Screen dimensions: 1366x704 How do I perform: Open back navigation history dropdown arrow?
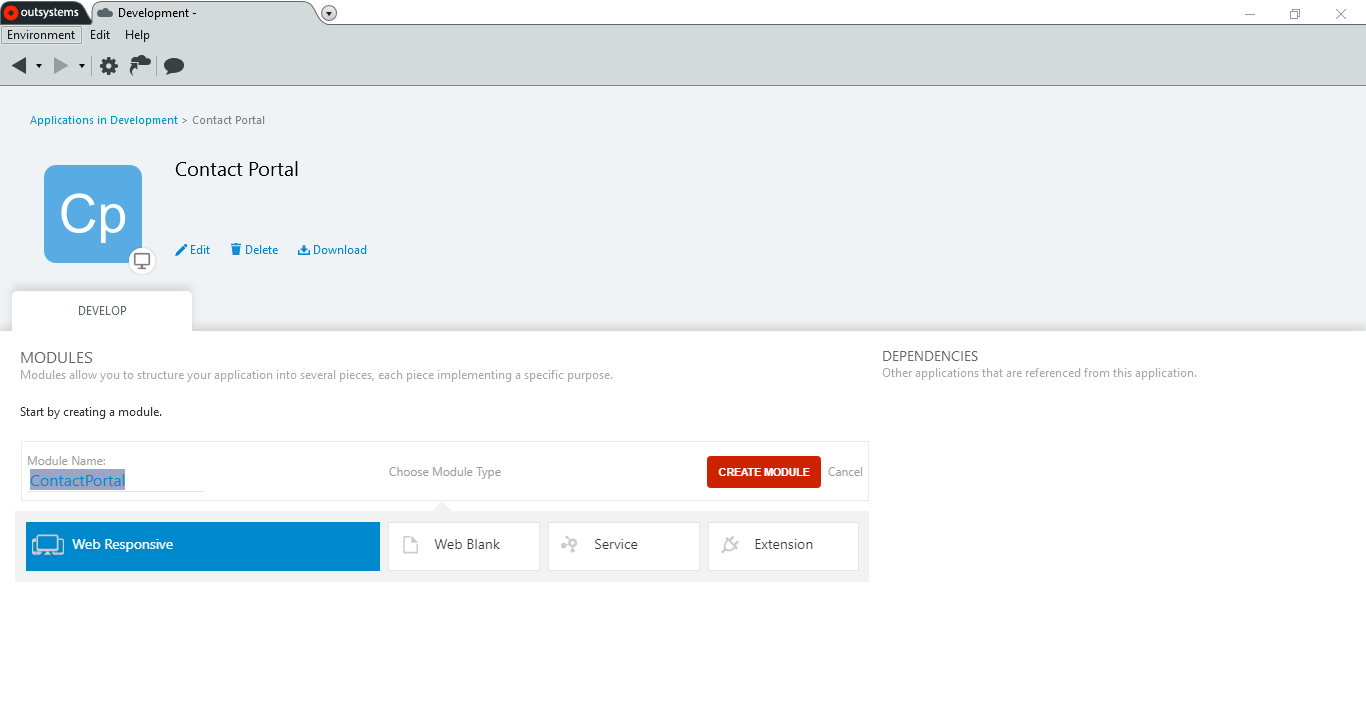(39, 66)
